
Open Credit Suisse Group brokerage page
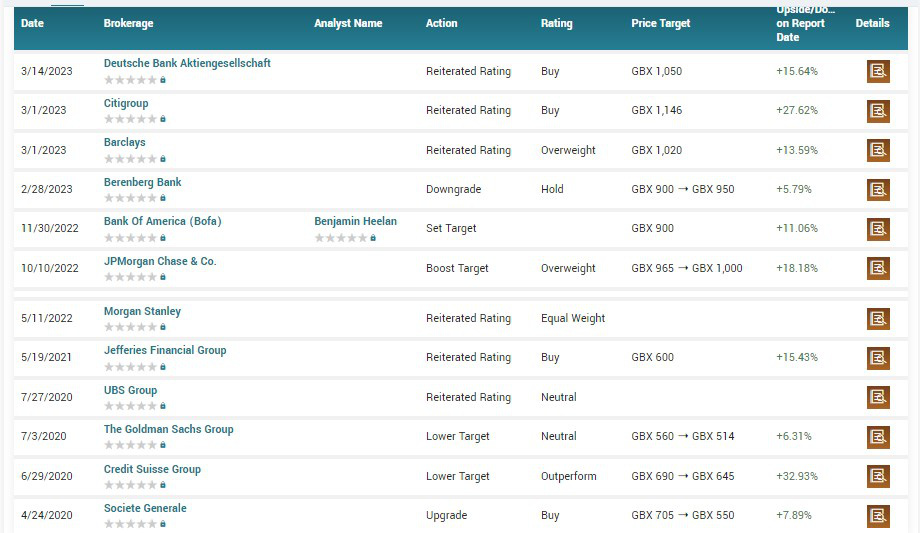click(152, 469)
